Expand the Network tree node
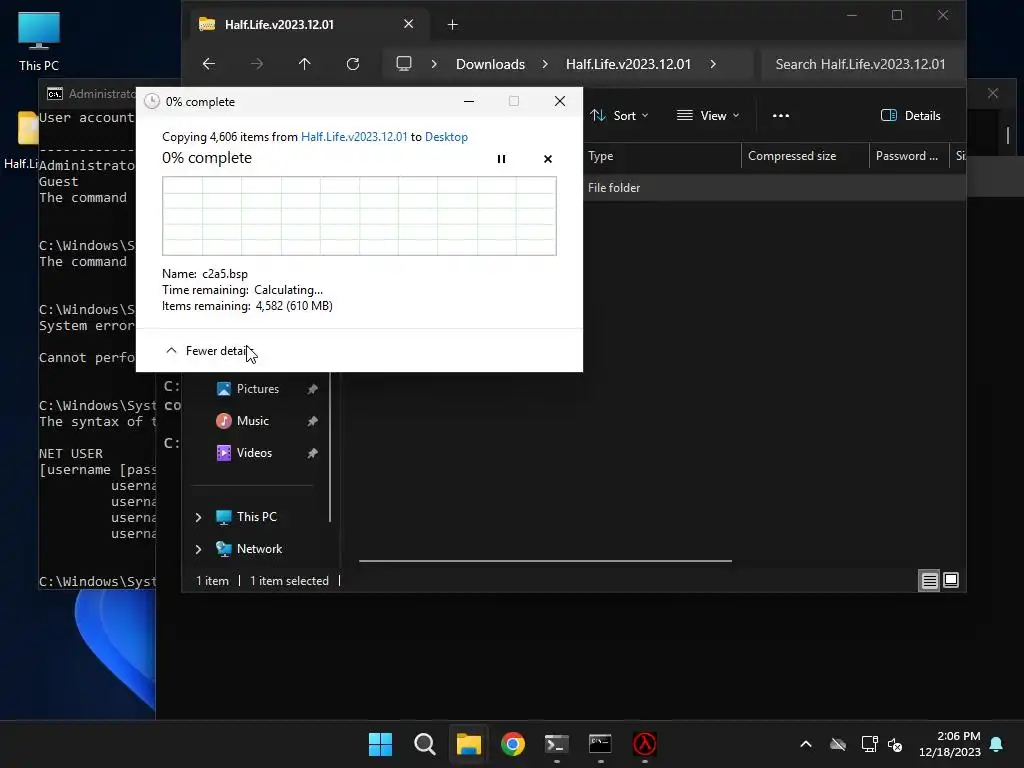This screenshot has height=768, width=1024. 199,549
